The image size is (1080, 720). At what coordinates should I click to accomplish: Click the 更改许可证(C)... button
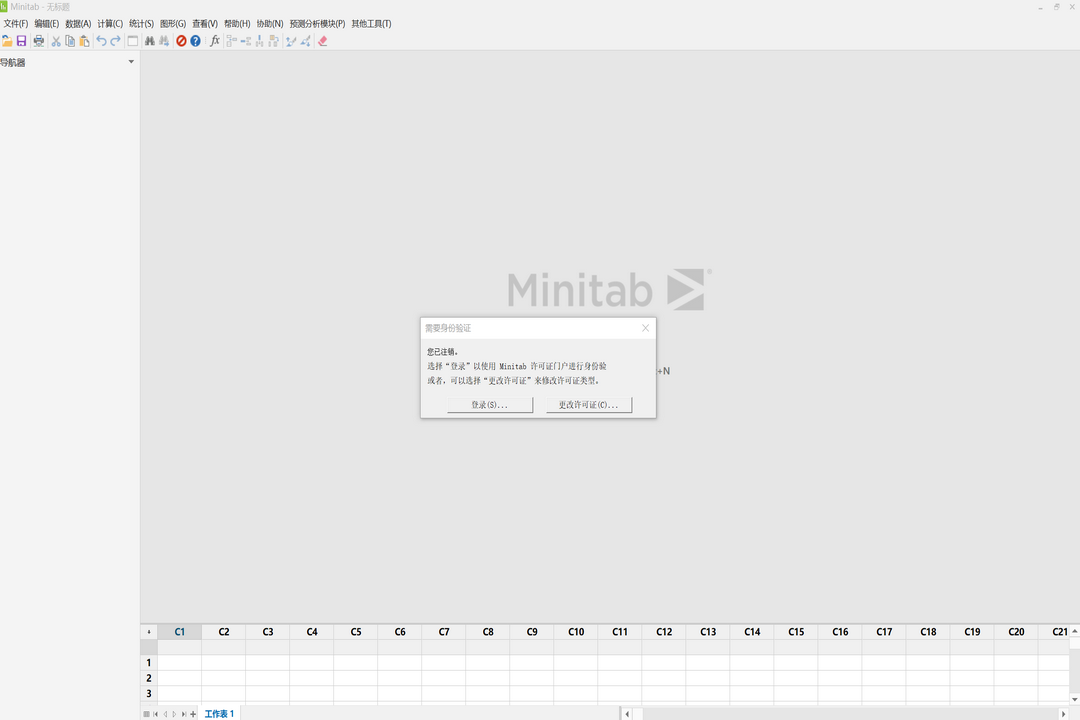(588, 405)
